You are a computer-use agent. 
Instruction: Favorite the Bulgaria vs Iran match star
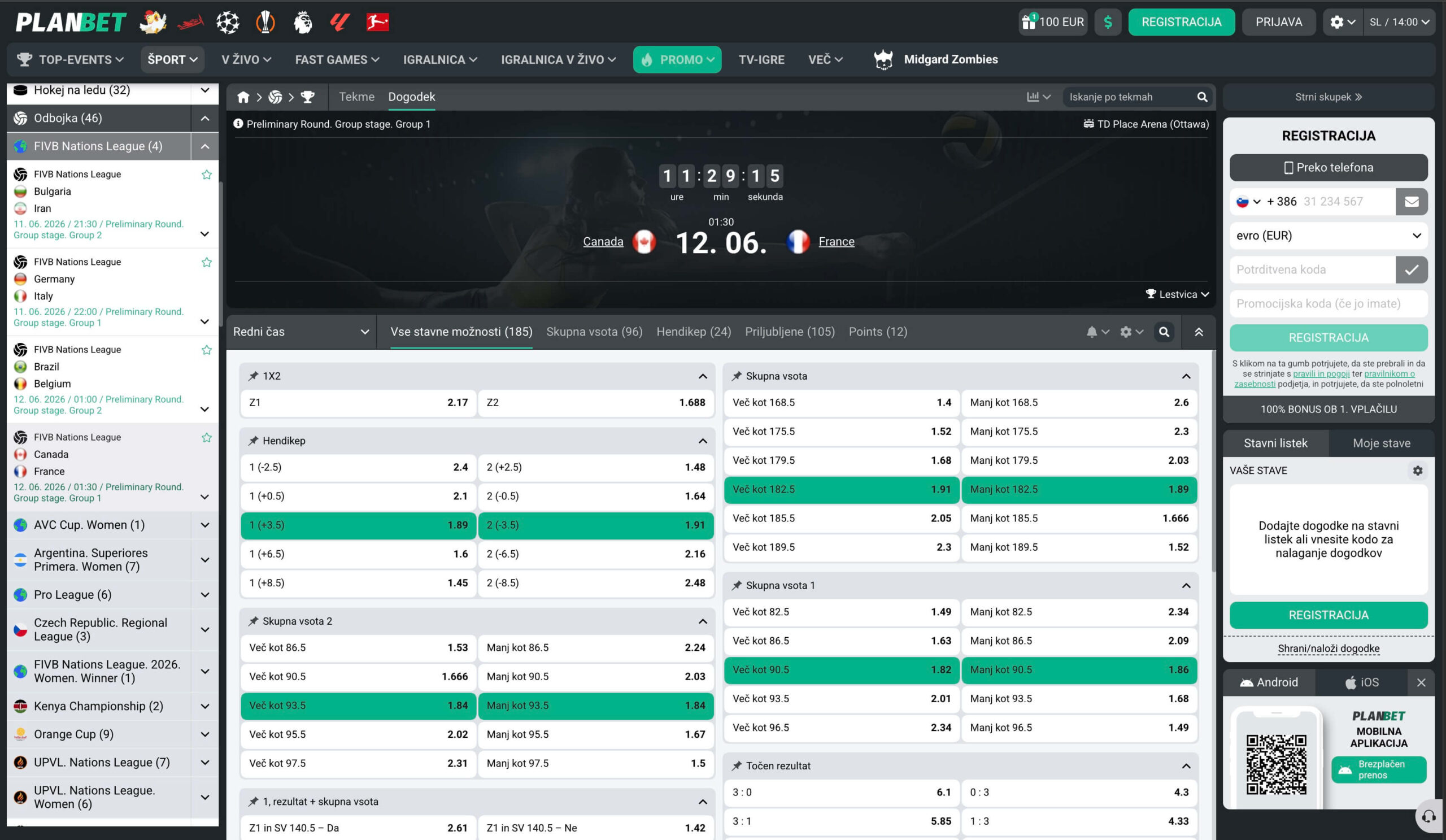(x=207, y=175)
